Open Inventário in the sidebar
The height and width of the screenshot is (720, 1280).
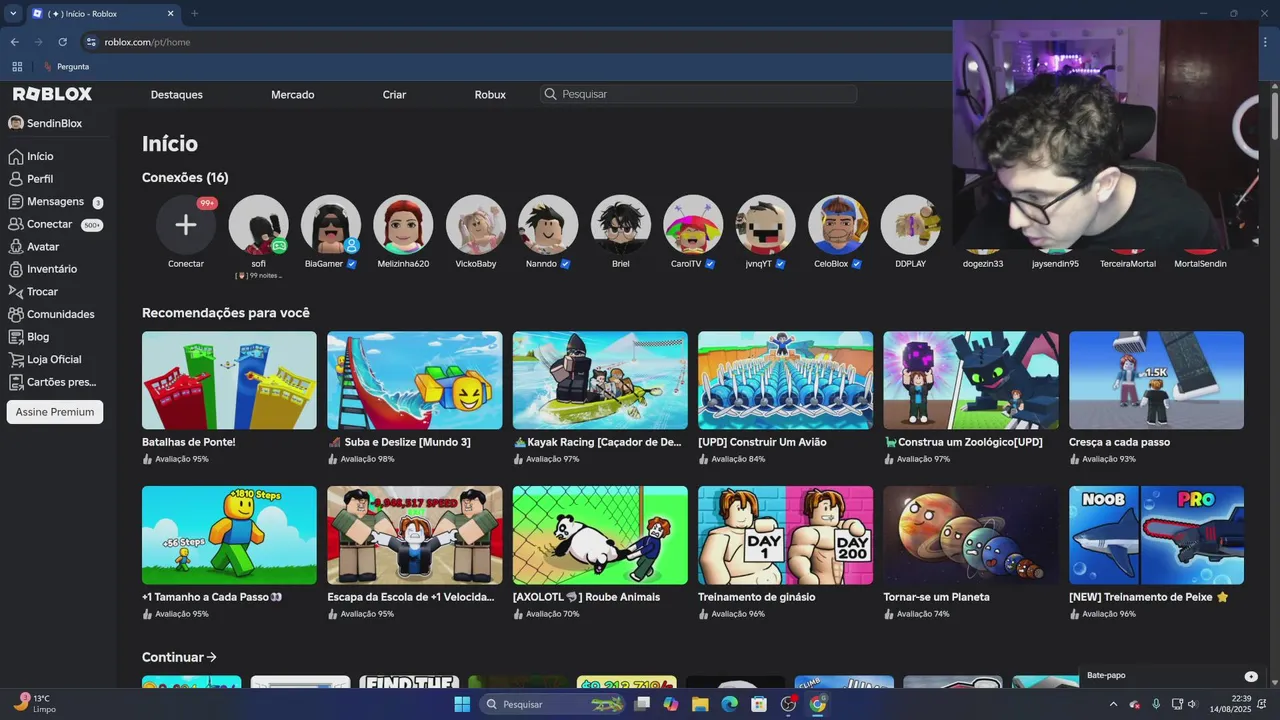(x=42, y=269)
